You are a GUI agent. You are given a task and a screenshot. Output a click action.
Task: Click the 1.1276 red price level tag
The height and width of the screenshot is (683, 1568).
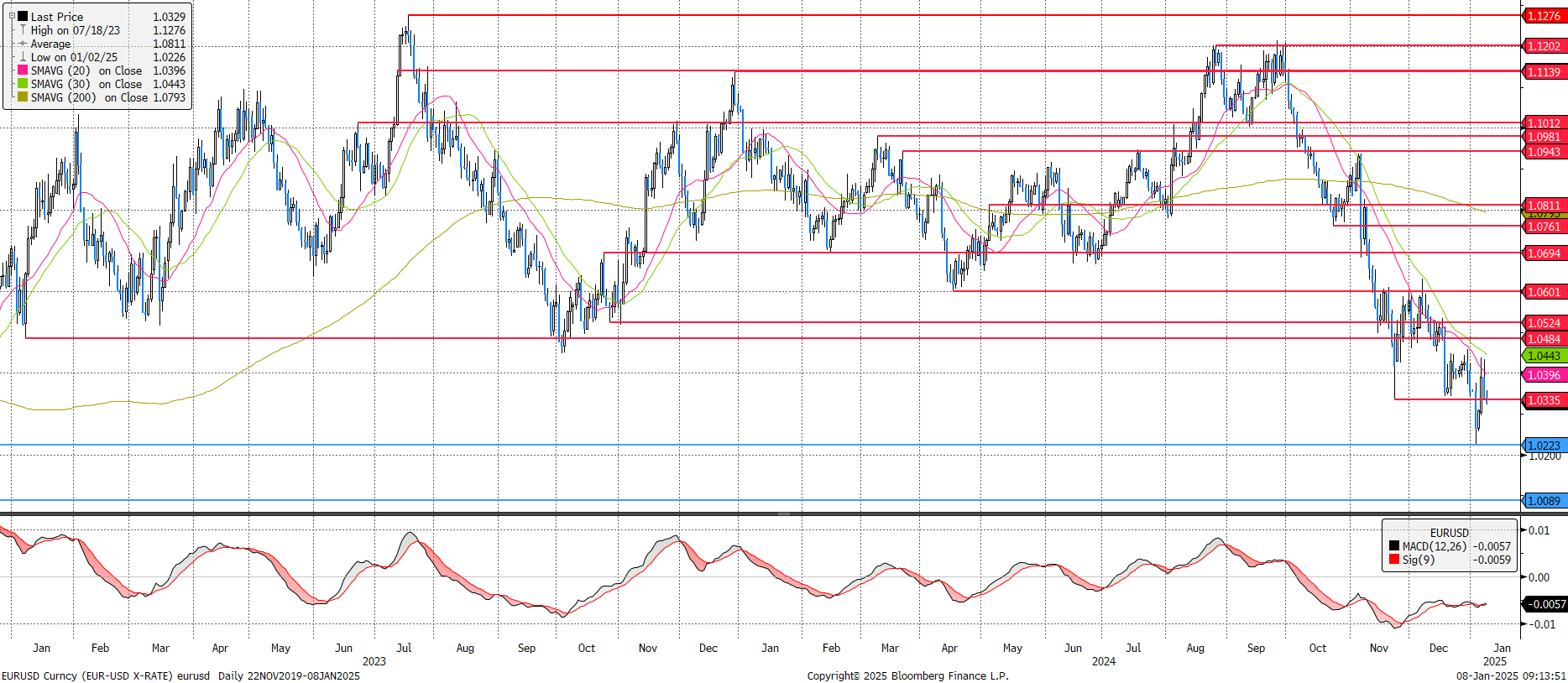click(1544, 16)
